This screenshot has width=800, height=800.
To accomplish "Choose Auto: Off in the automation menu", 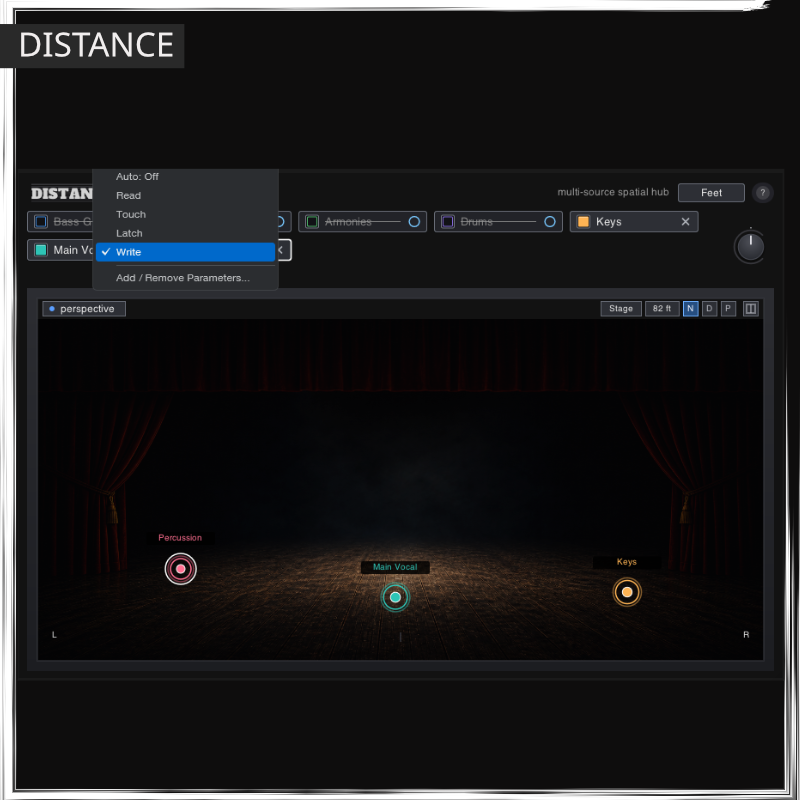I will (185, 177).
